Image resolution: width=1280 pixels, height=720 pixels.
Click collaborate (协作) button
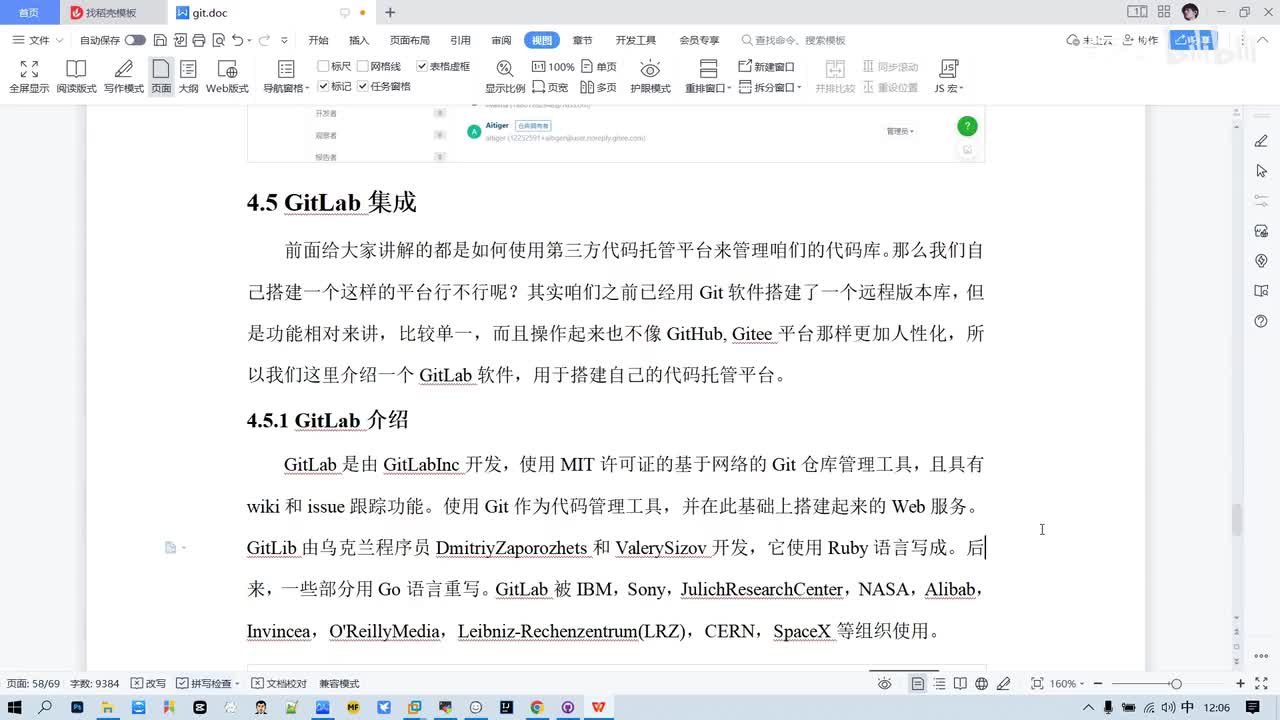pos(1140,40)
